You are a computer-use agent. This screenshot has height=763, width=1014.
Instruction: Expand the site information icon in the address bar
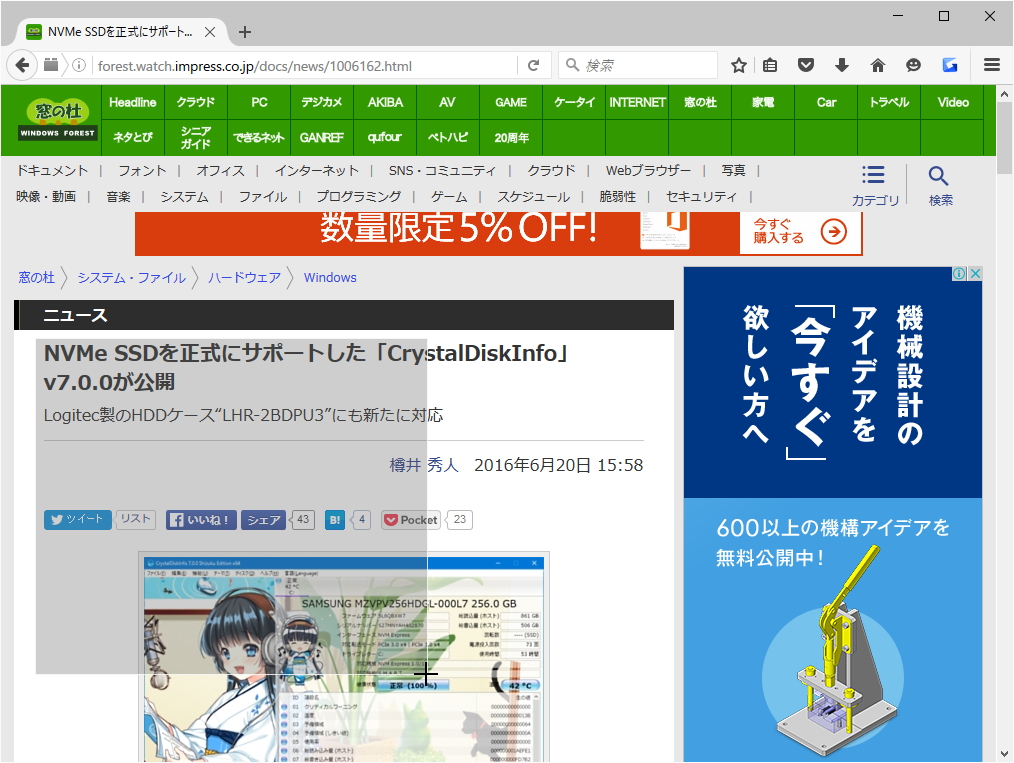79,65
